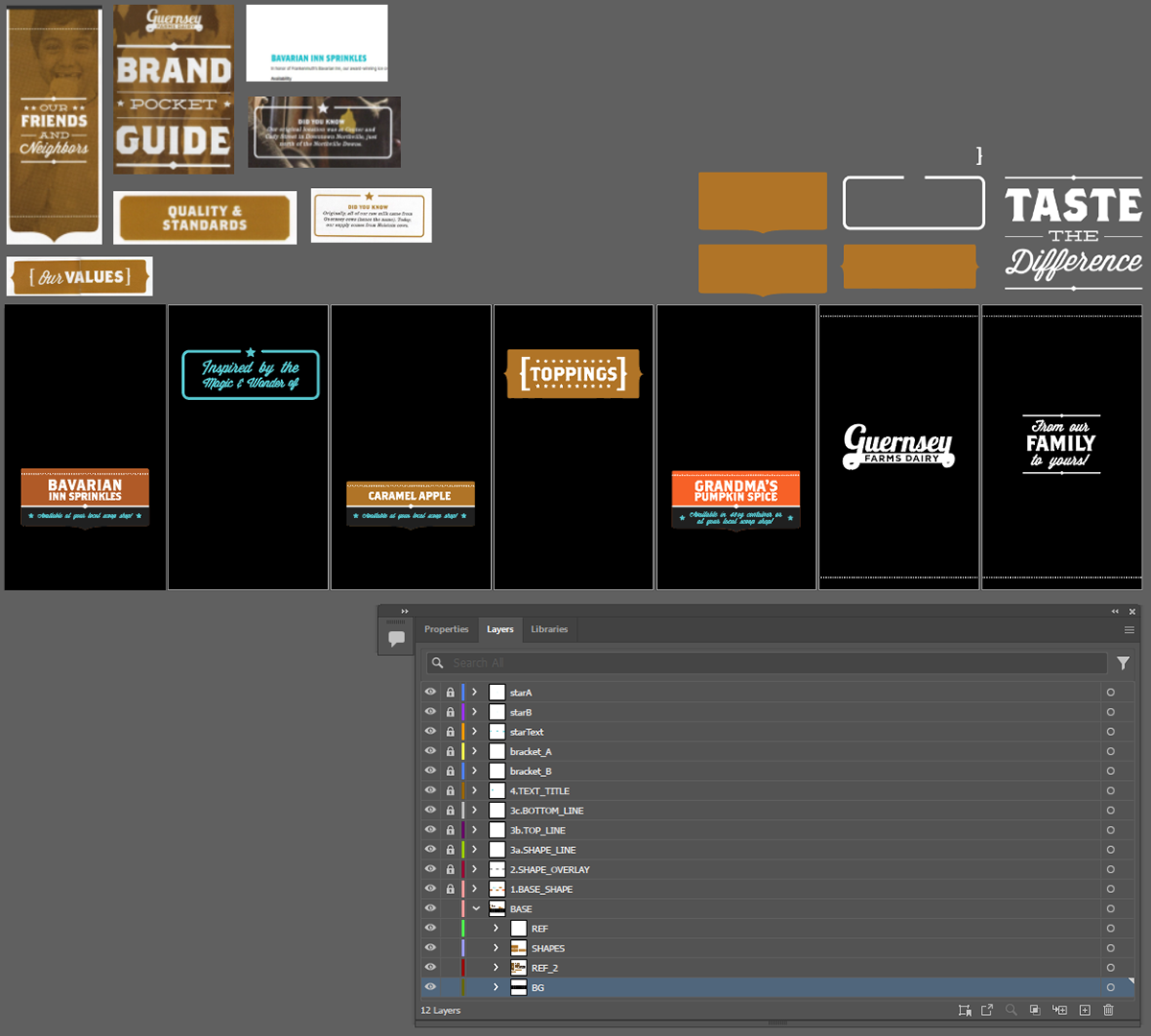This screenshot has height=1036, width=1151.
Task: Hide the REF sublayer
Action: coord(430,929)
